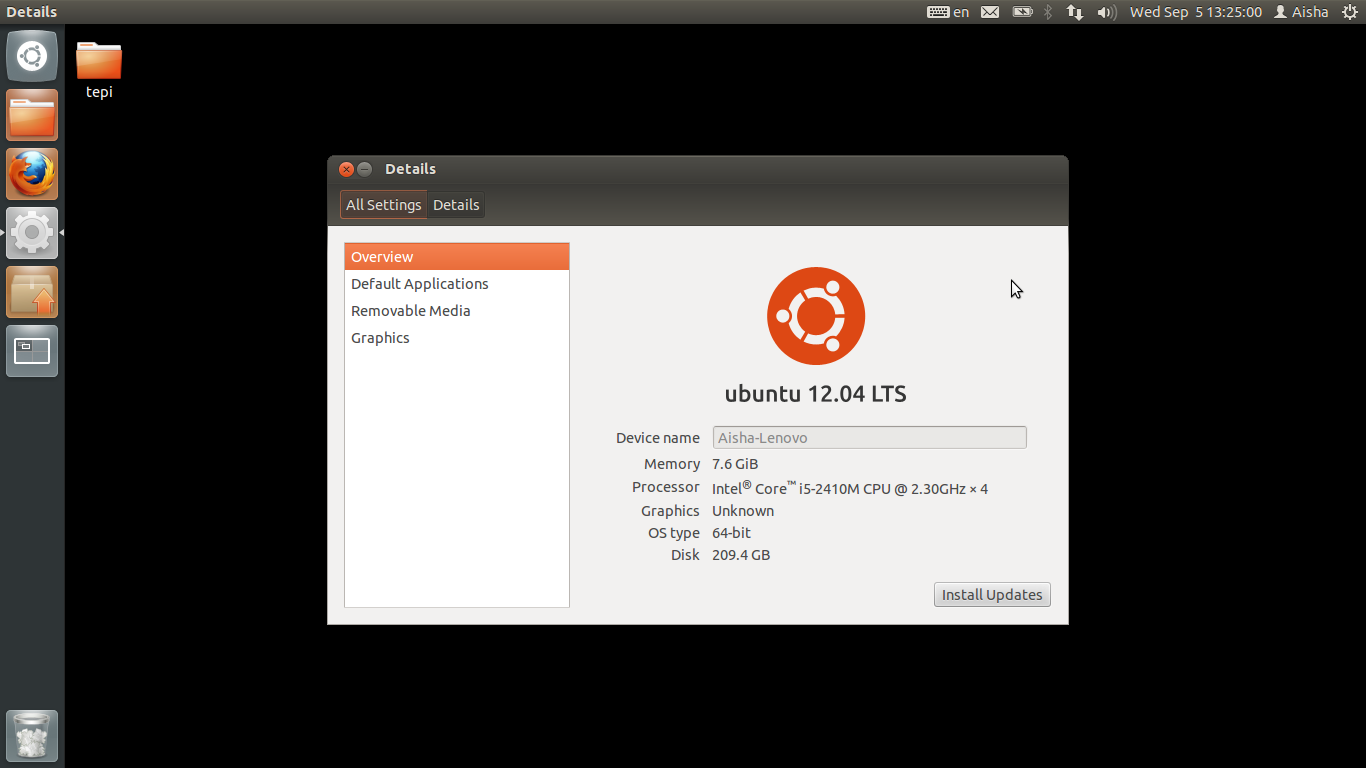The width and height of the screenshot is (1366, 768).
Task: Click the Disk value 209.4 GB
Action: coord(741,555)
